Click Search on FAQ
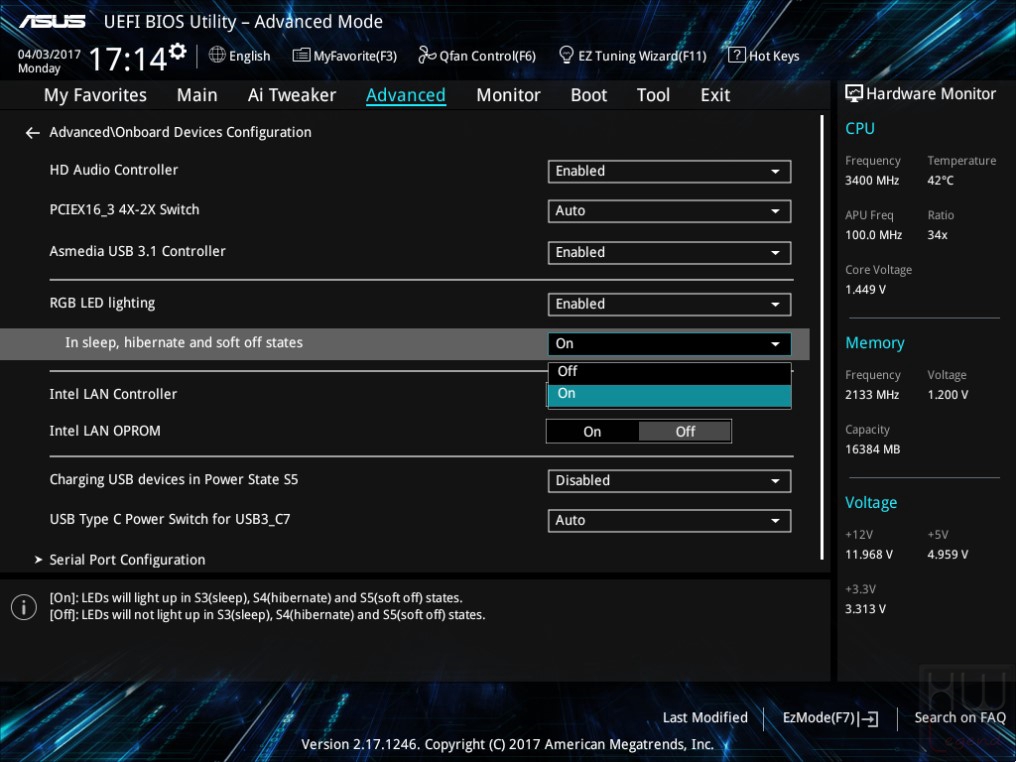The image size is (1016, 762). pos(960,718)
